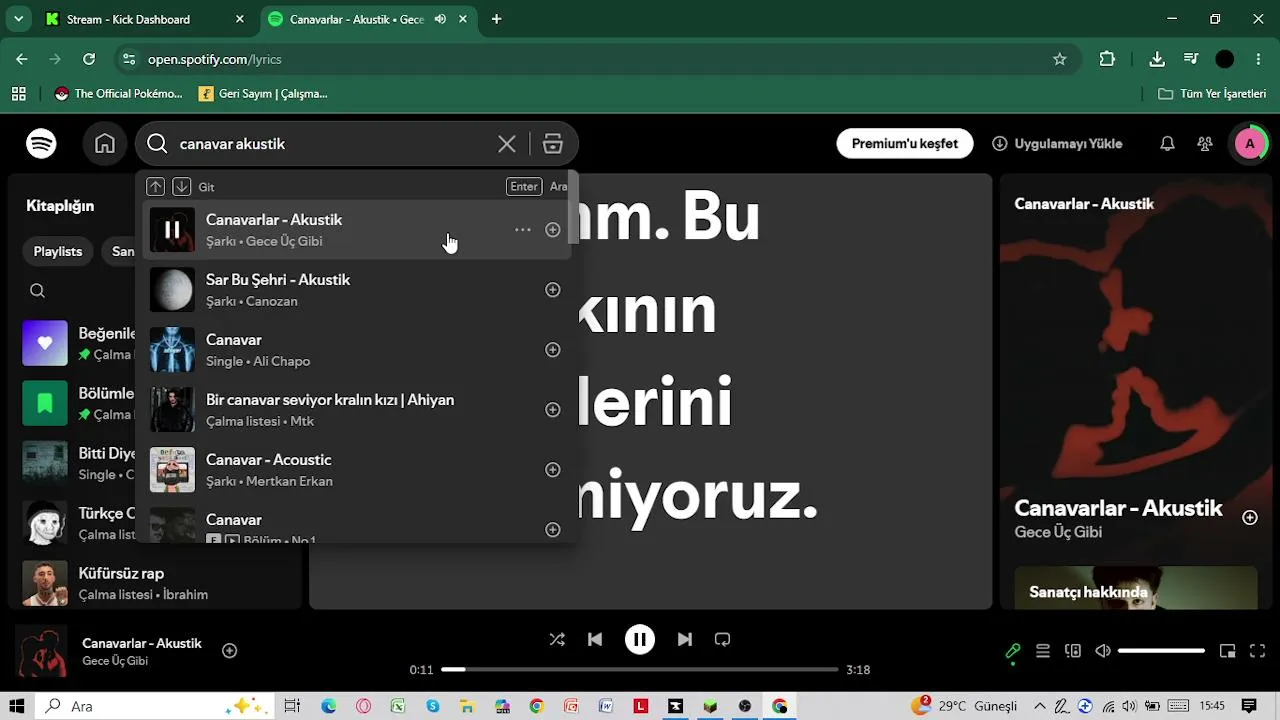
Task: Click the Uygulamayı Yükle link
Action: 1057,144
